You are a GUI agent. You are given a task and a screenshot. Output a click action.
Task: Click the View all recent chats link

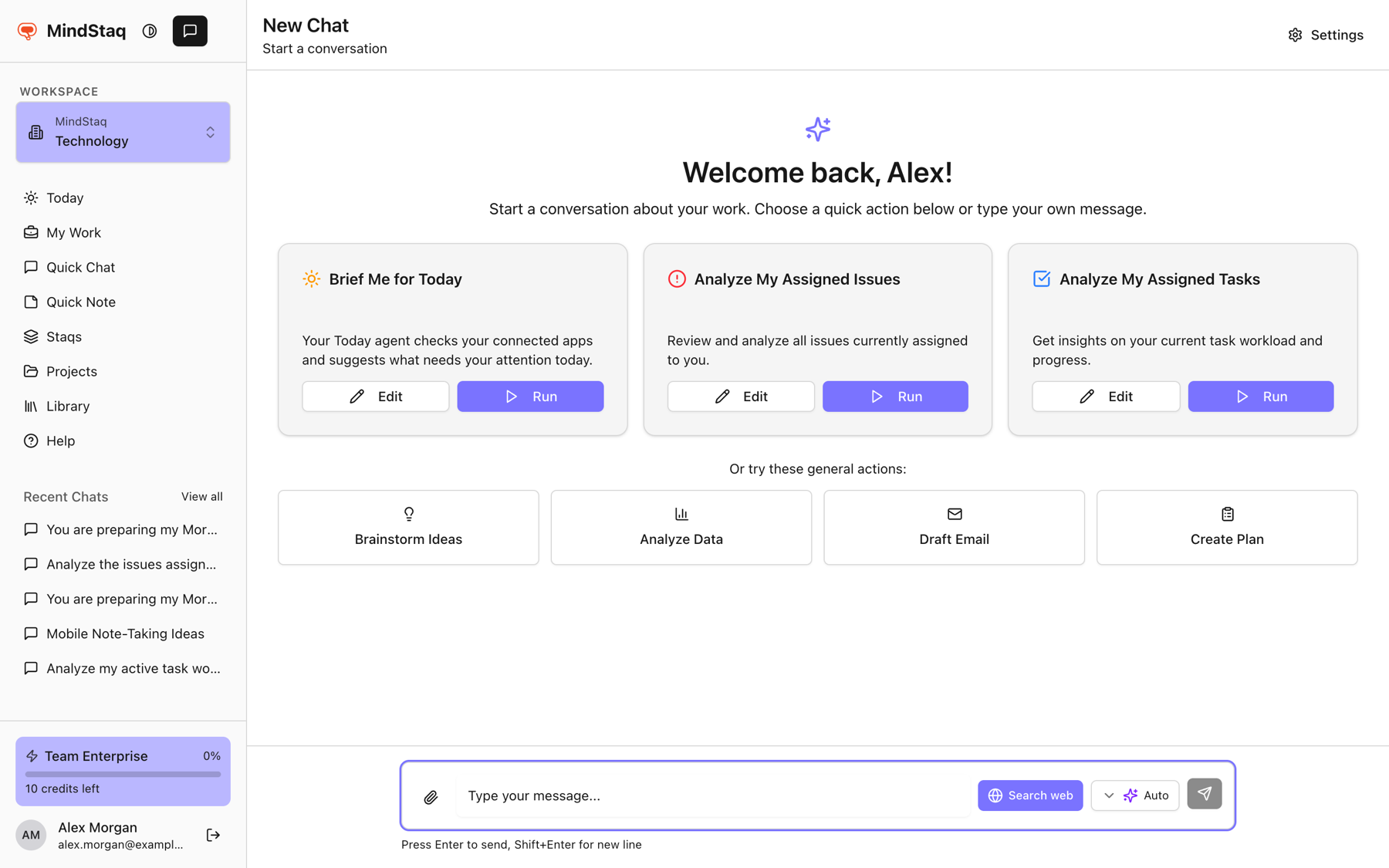pos(201,496)
